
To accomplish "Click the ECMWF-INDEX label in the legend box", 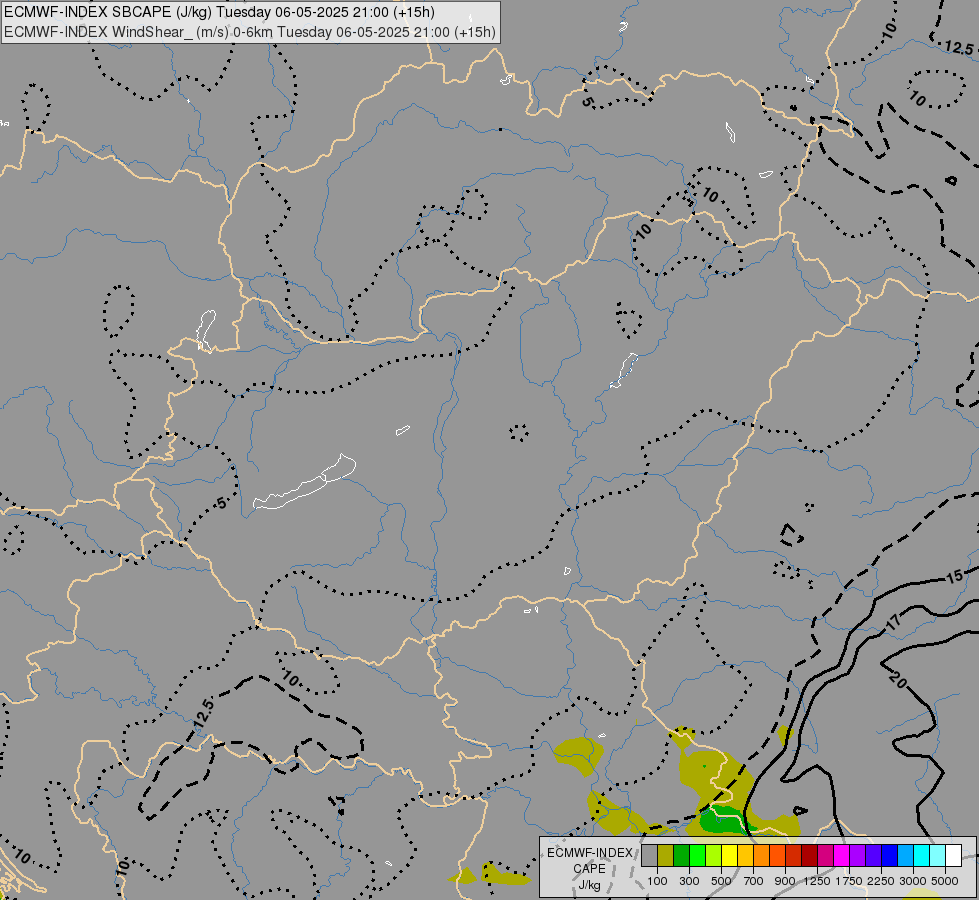I will [x=589, y=853].
